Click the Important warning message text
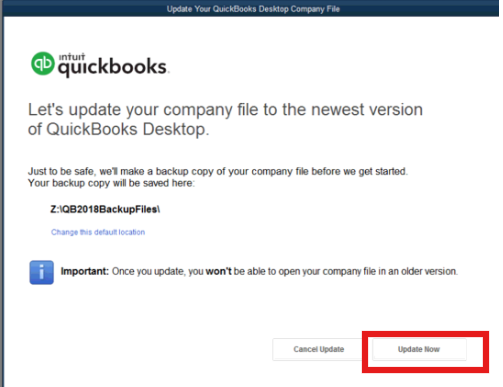Image resolution: width=503 pixels, height=387 pixels. 259,271
